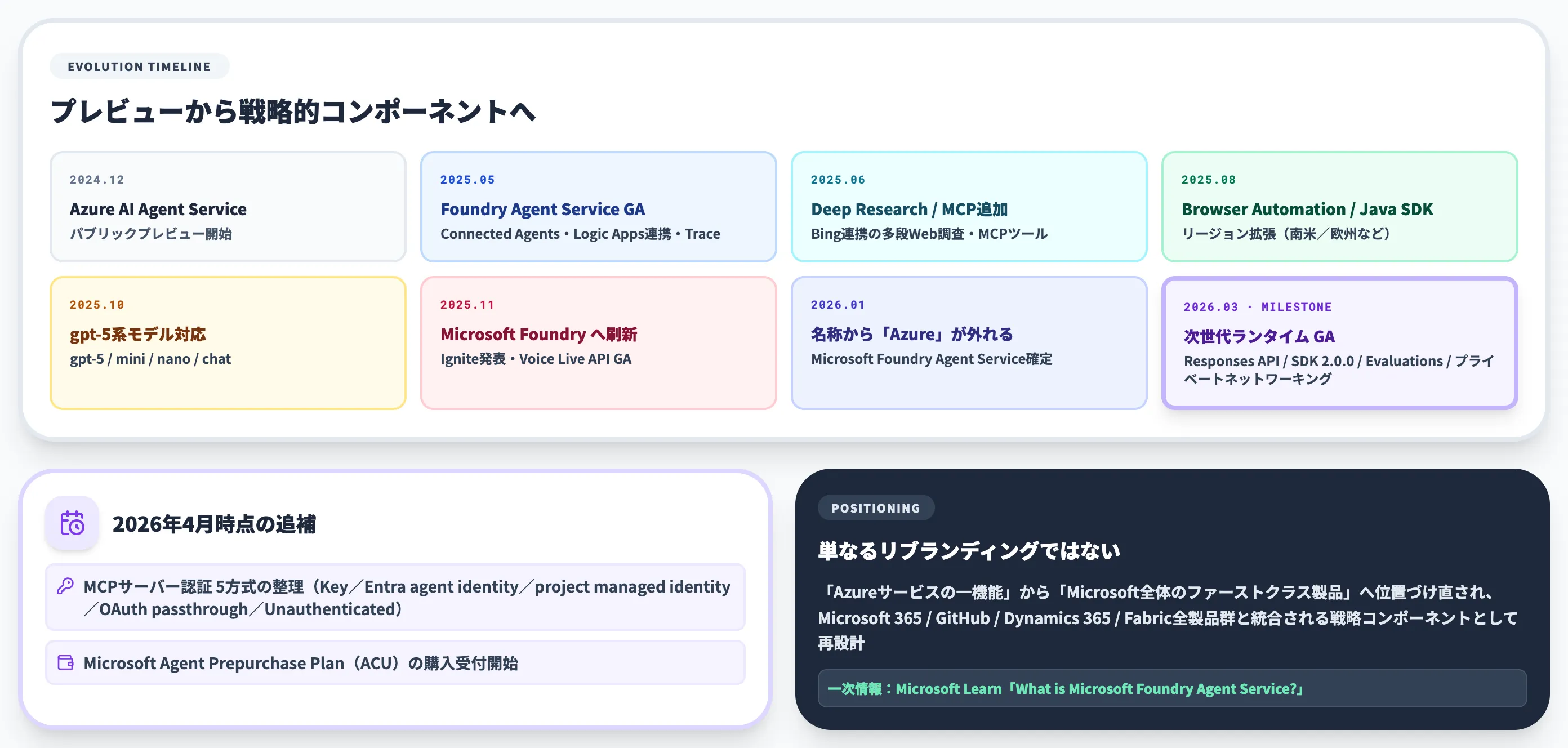Select the POSITIONING badge
Viewport: 1568px width, 748px height.
[876, 507]
